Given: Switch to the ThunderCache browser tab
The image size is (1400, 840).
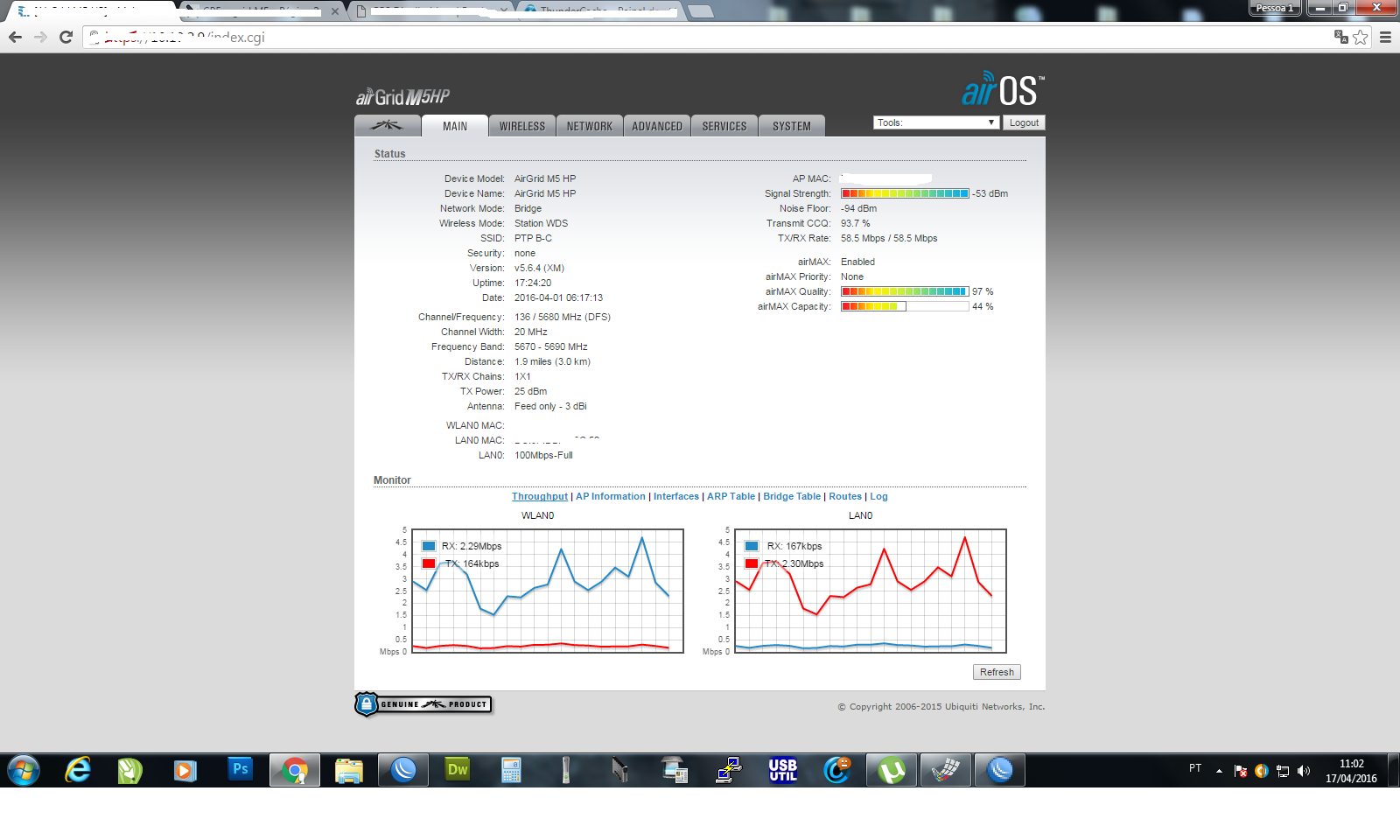Looking at the screenshot, I should coord(602,11).
